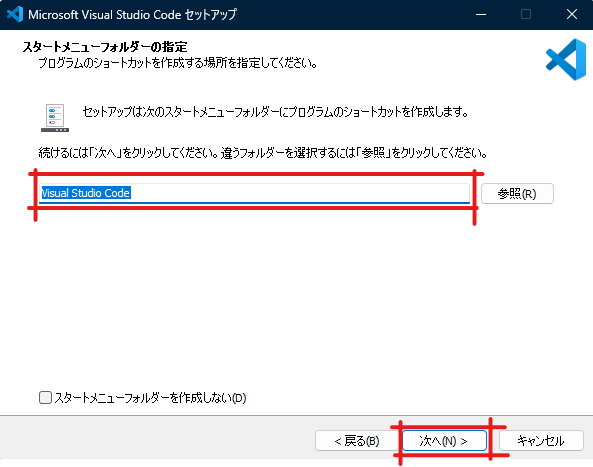Click the Microsoft Visual Studio Code セットアップ title

point(132,14)
